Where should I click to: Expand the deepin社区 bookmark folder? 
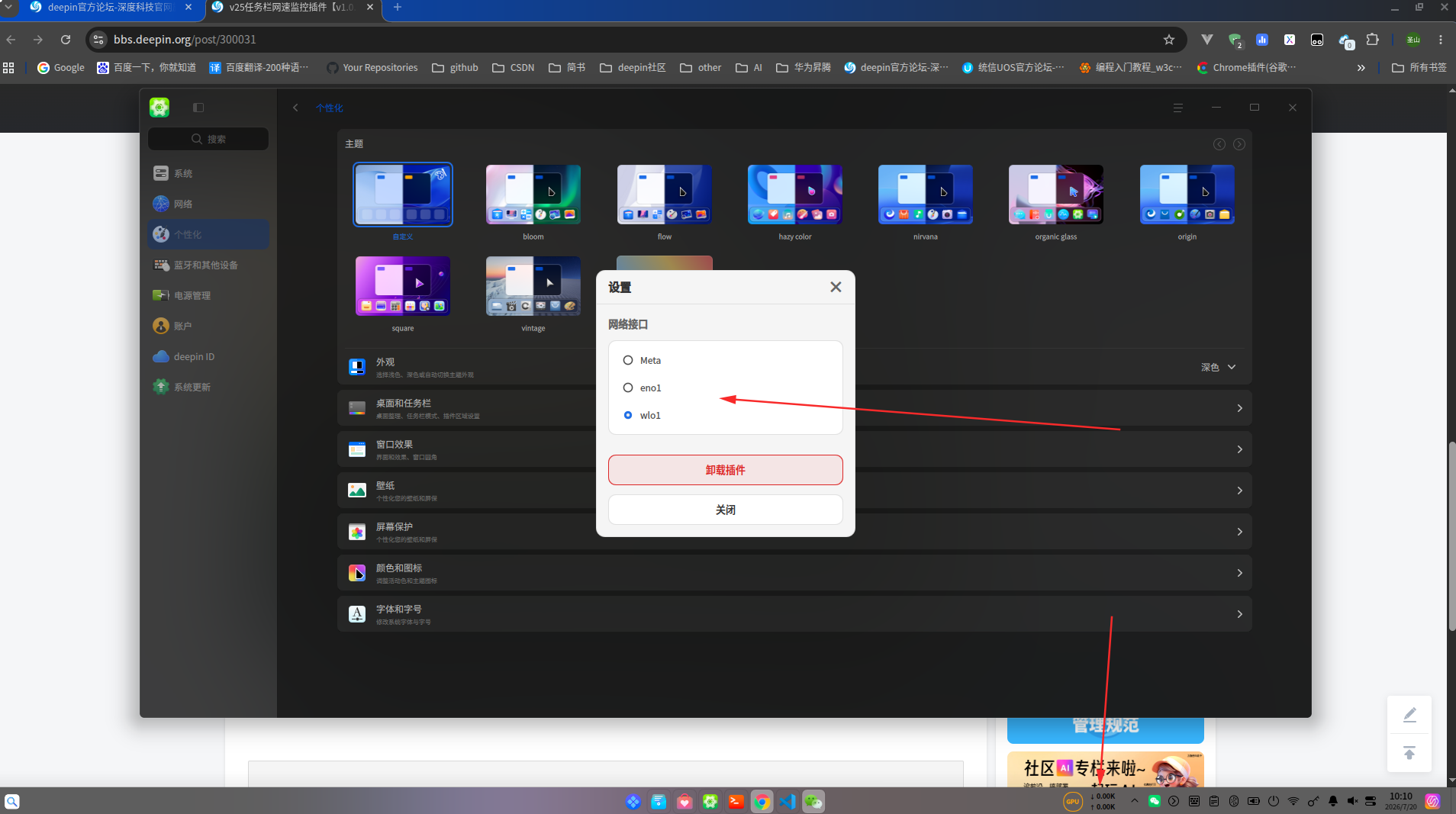click(x=633, y=68)
